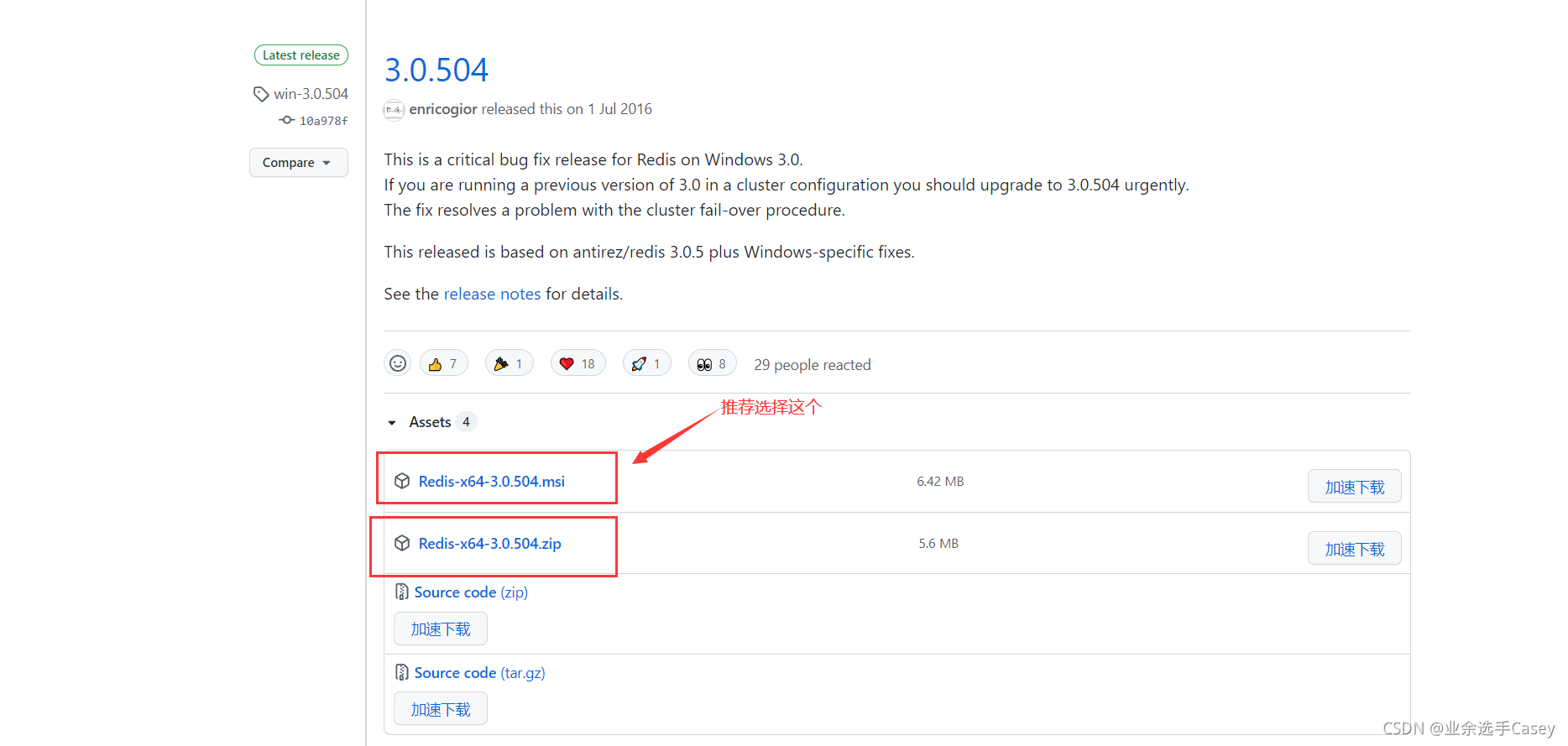Toggle the party popper reaction
The width and height of the screenshot is (1568, 746).
point(510,363)
